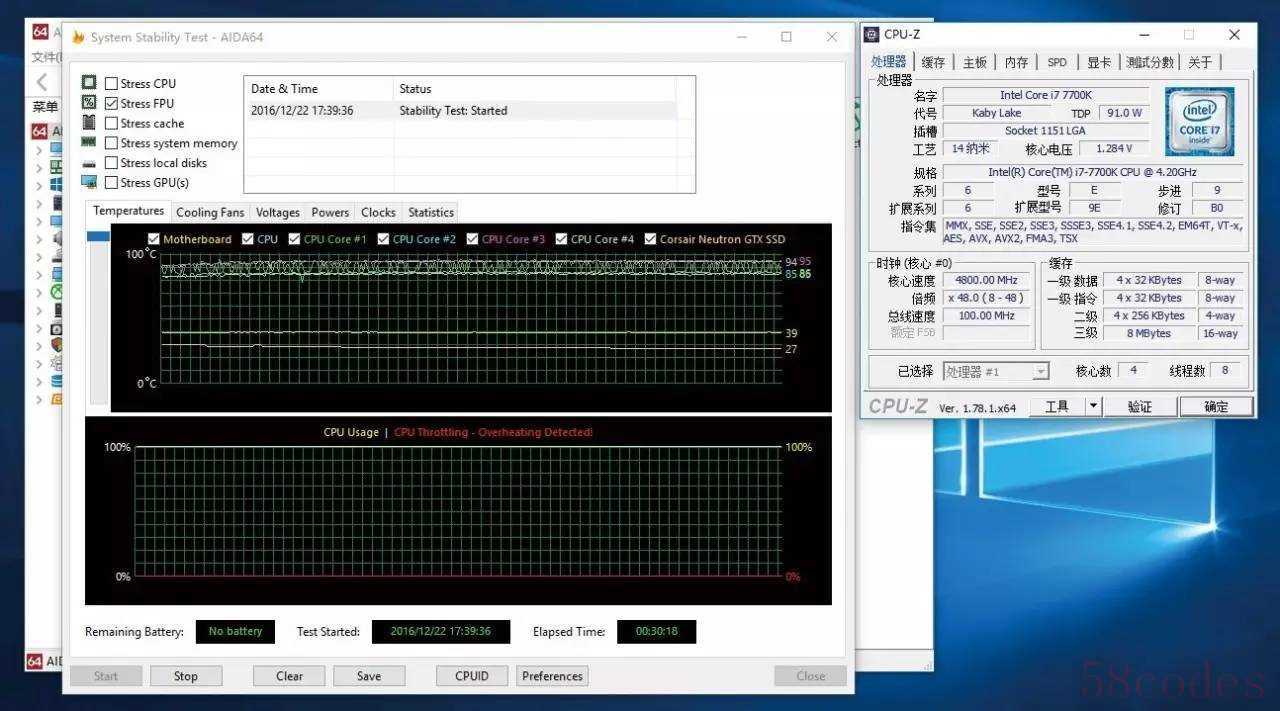Go back with the arrow in AIDA64 main window
The height and width of the screenshot is (711, 1280).
coord(42,82)
